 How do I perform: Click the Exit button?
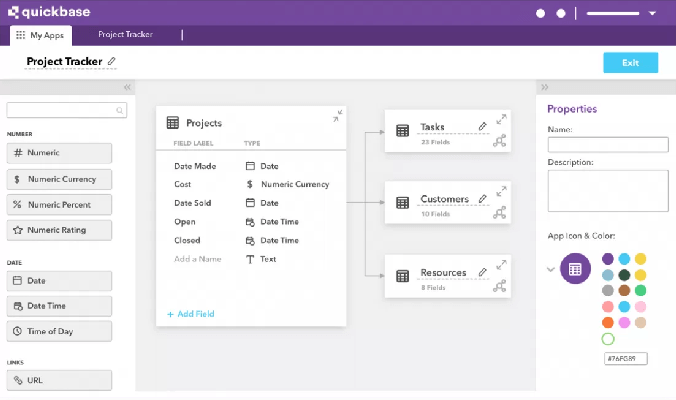pos(630,62)
